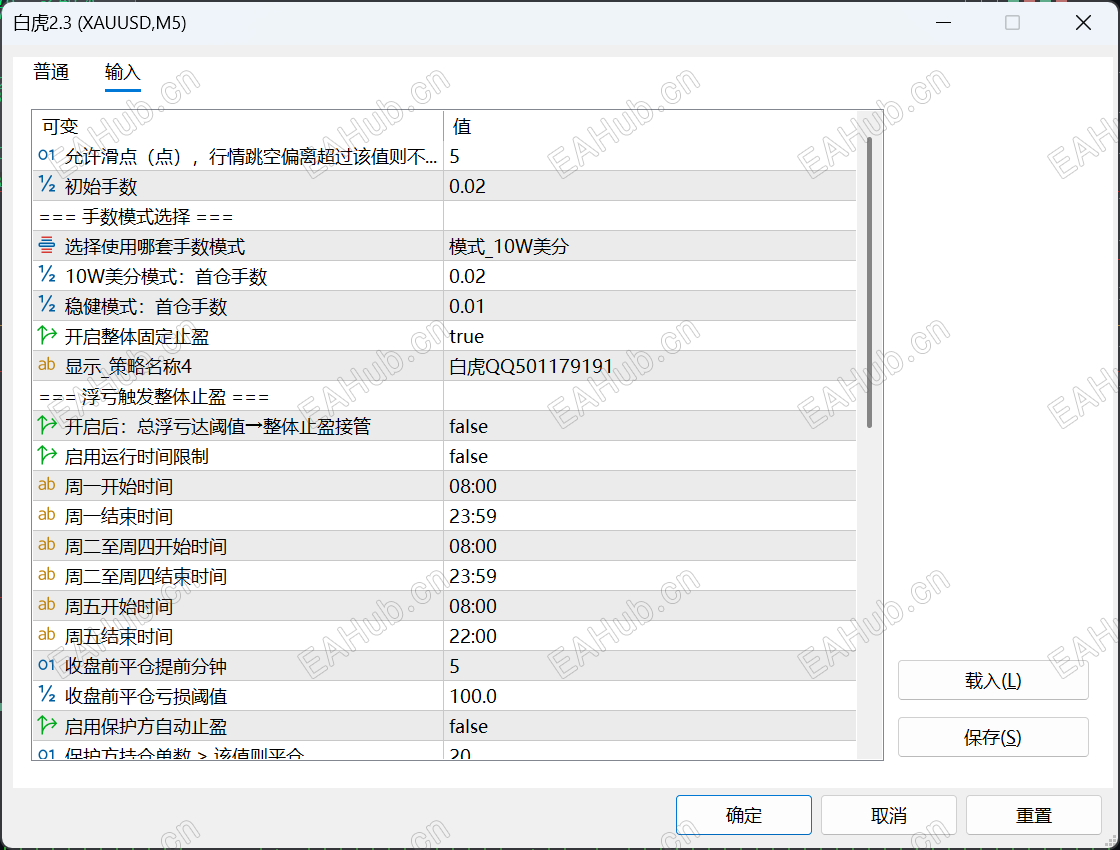The width and height of the screenshot is (1120, 850).
Task: Select the 允许滑点 value field 5
Action: pyautogui.click(x=649, y=156)
